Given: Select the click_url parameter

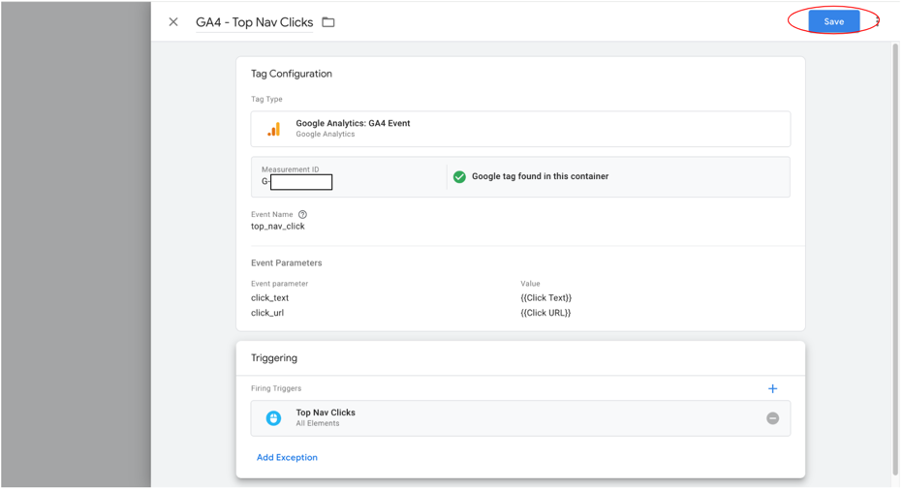Looking at the screenshot, I should pos(268,313).
